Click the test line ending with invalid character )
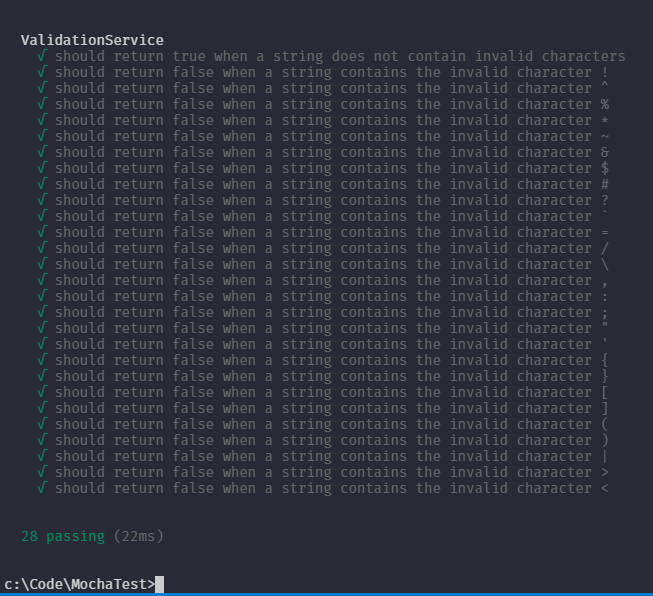Viewport: 653px width, 596px height. pos(323,440)
